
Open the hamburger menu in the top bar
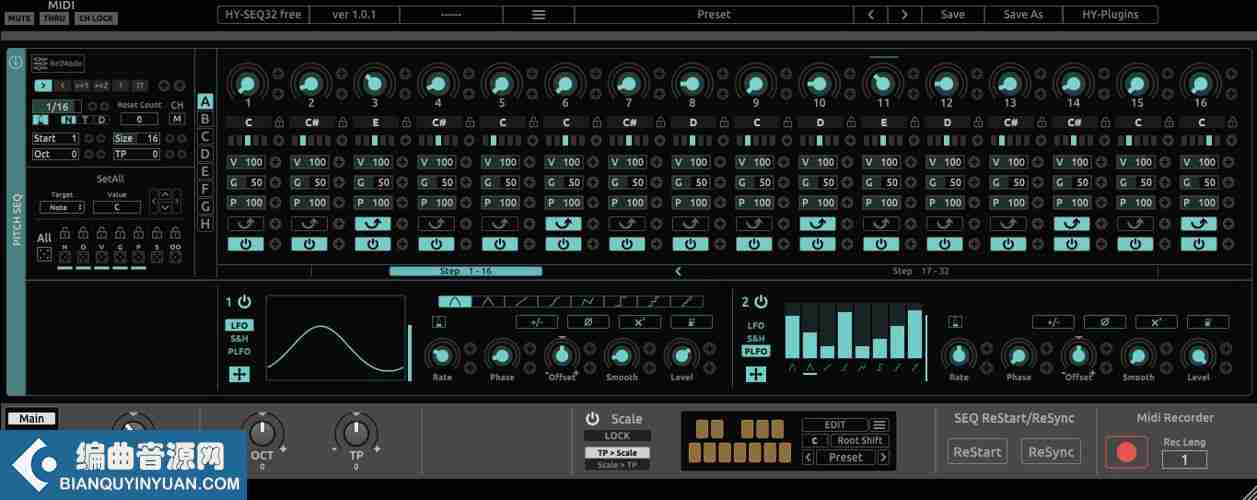pos(538,15)
